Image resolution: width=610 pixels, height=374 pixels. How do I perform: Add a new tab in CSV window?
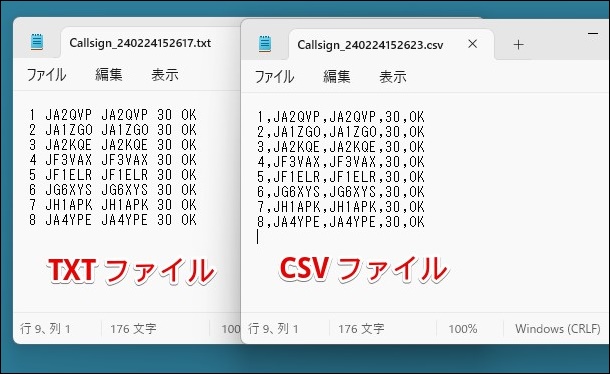pyautogui.click(x=518, y=45)
